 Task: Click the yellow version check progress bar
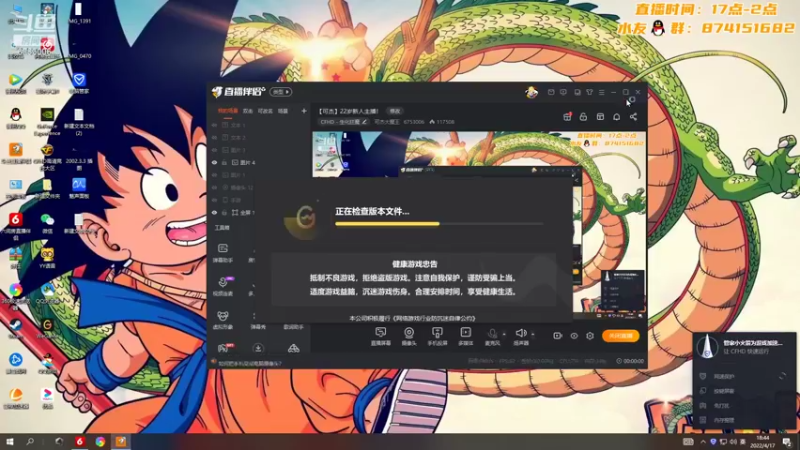pyautogui.click(x=387, y=223)
